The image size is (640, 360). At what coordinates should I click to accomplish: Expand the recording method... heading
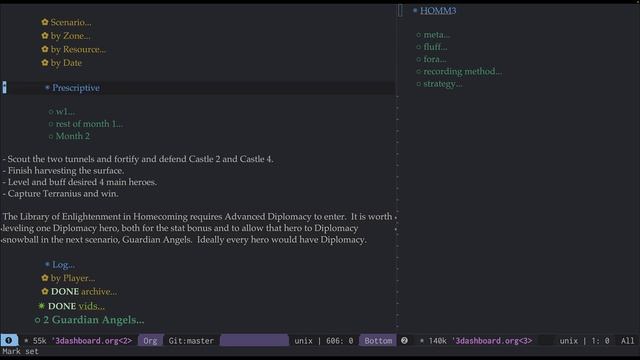pos(462,71)
